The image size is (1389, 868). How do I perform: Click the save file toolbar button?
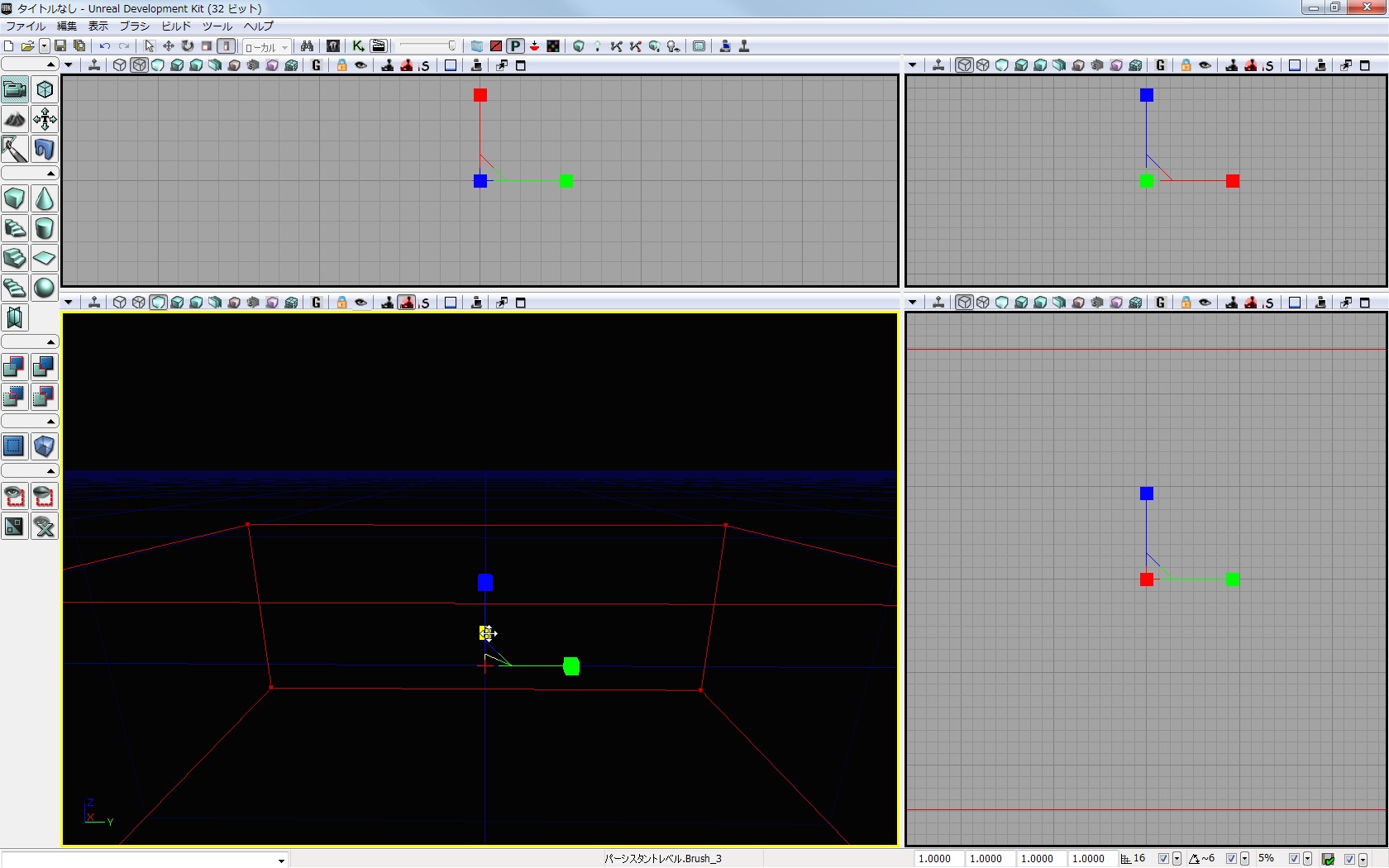point(60,46)
